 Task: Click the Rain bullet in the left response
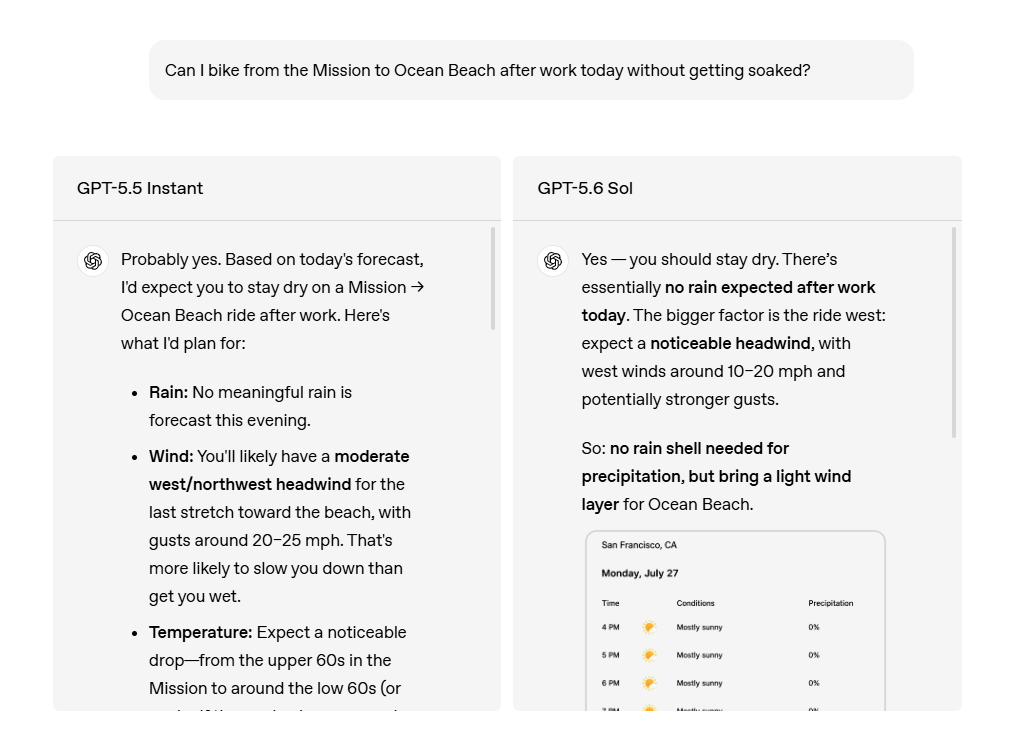click(169, 392)
